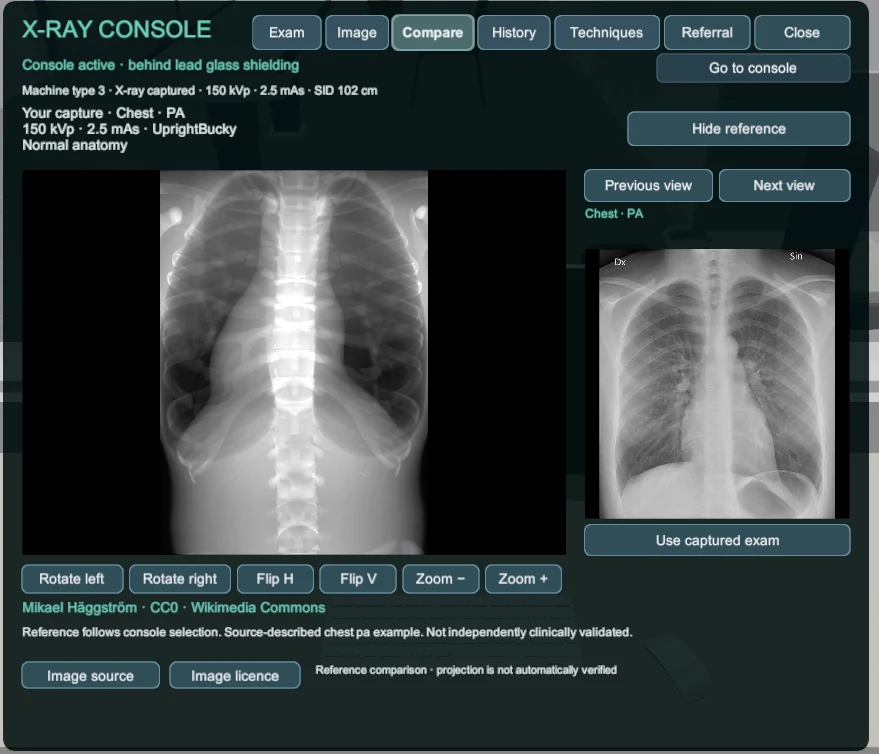Show the previous reference view
879x754 pixels.
648,186
